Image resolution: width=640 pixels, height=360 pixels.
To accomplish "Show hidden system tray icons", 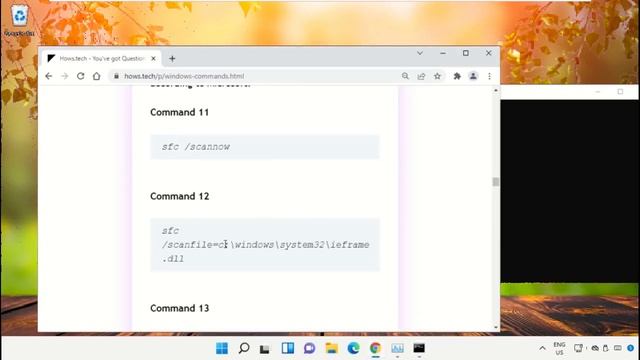I will (542, 348).
